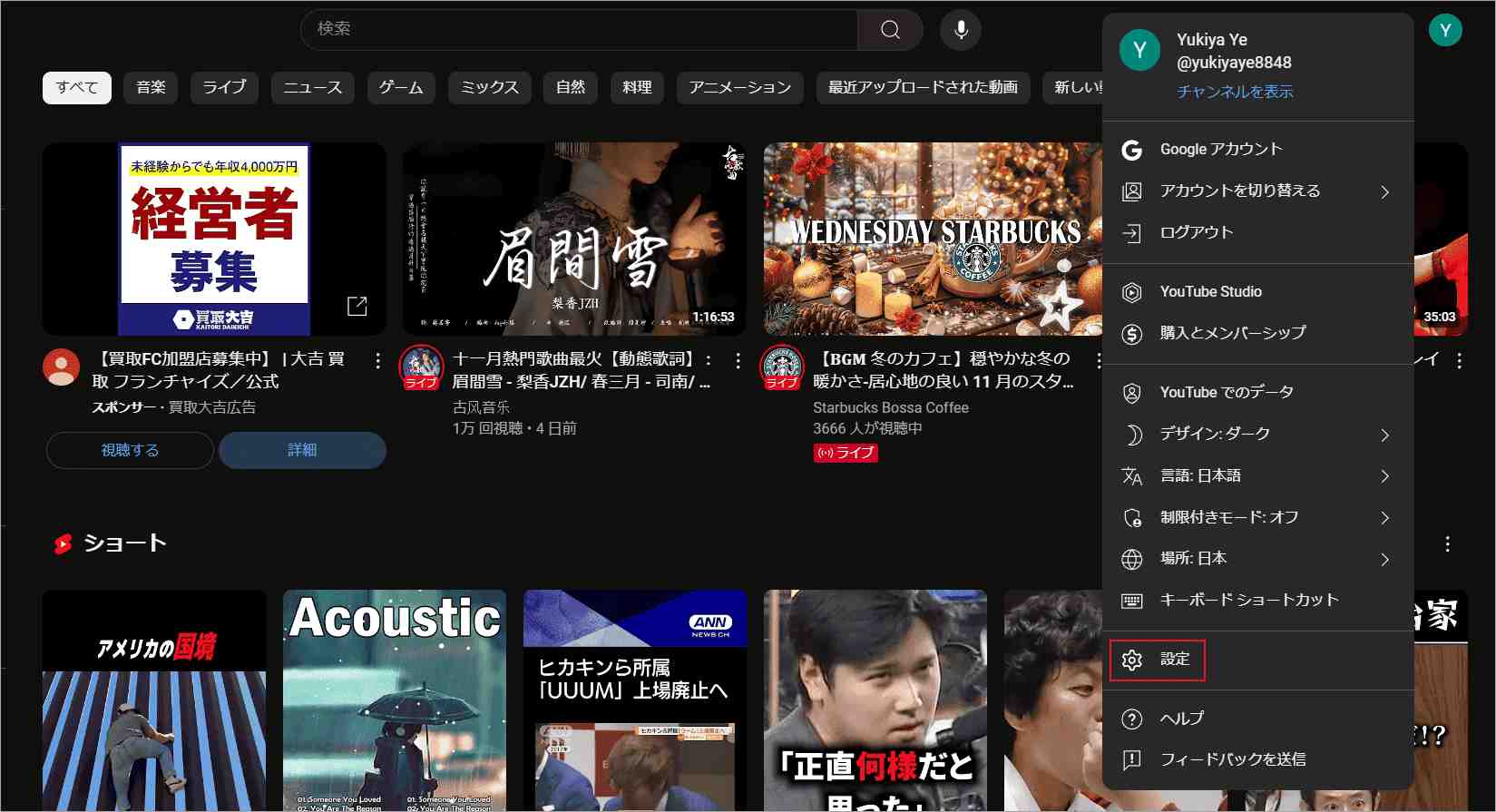Expand 場所: 日本 submenu arrow
The image size is (1496, 812).
pyautogui.click(x=1384, y=559)
